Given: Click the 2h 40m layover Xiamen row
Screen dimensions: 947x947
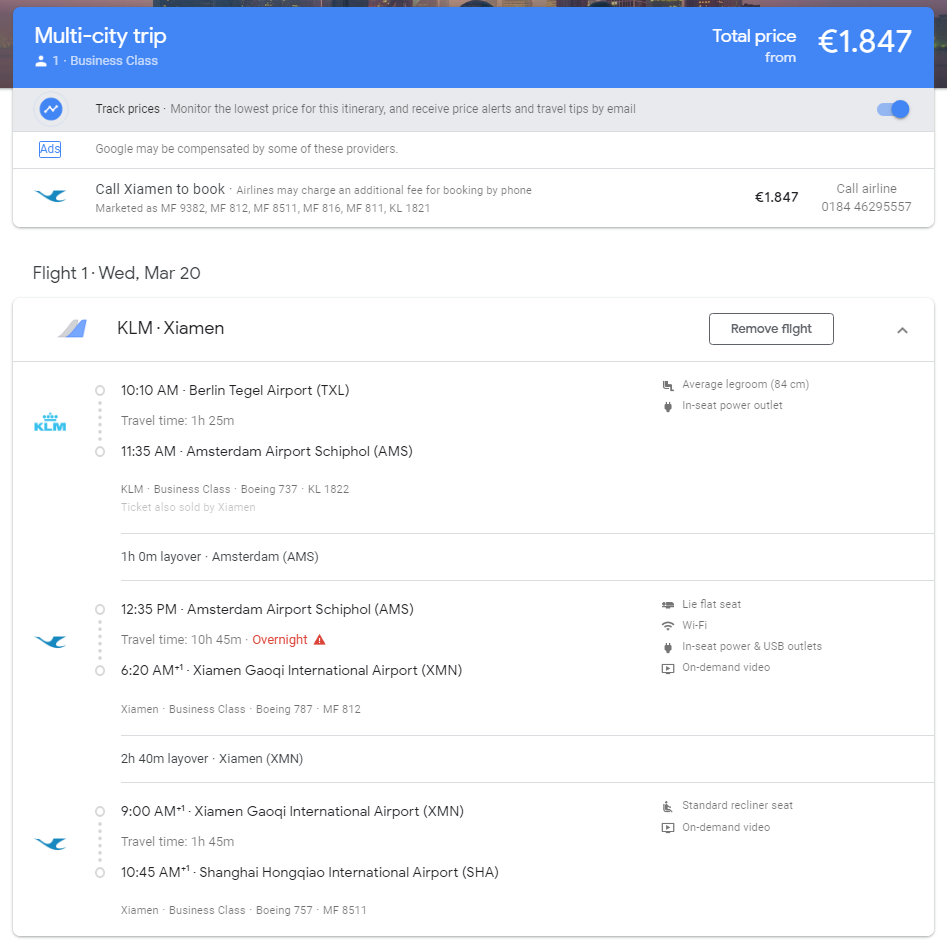Looking at the screenshot, I should pos(212,759).
